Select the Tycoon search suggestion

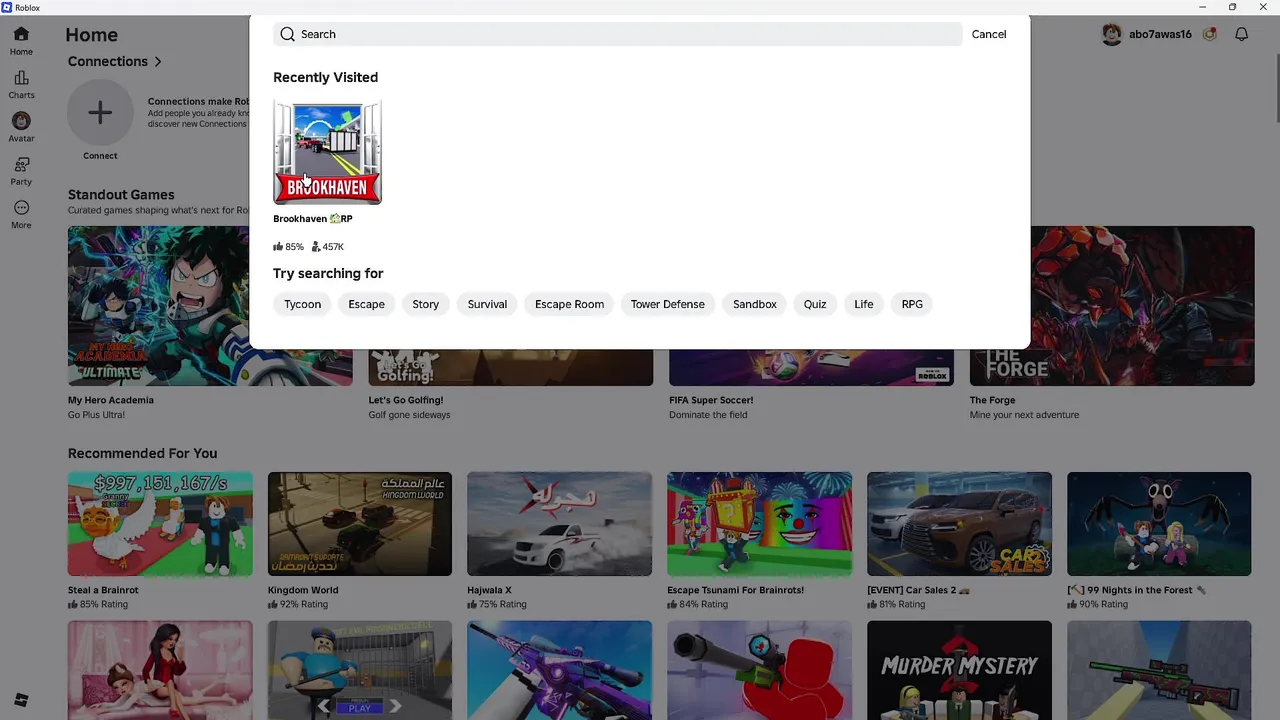pos(302,304)
